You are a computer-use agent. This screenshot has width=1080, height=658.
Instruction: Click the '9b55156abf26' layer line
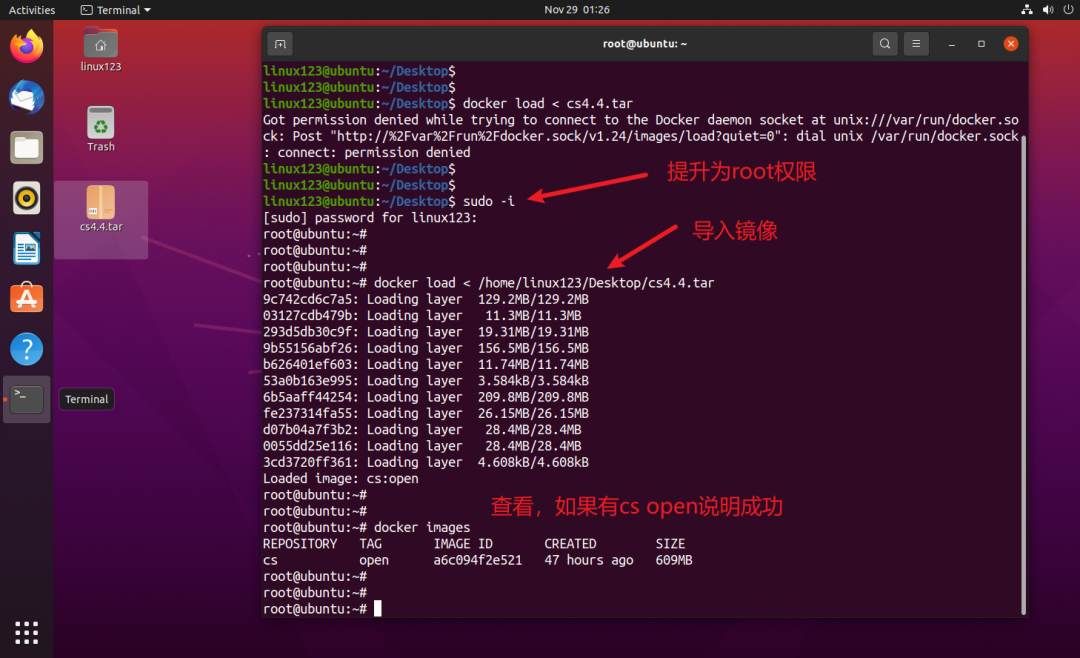click(x=426, y=348)
